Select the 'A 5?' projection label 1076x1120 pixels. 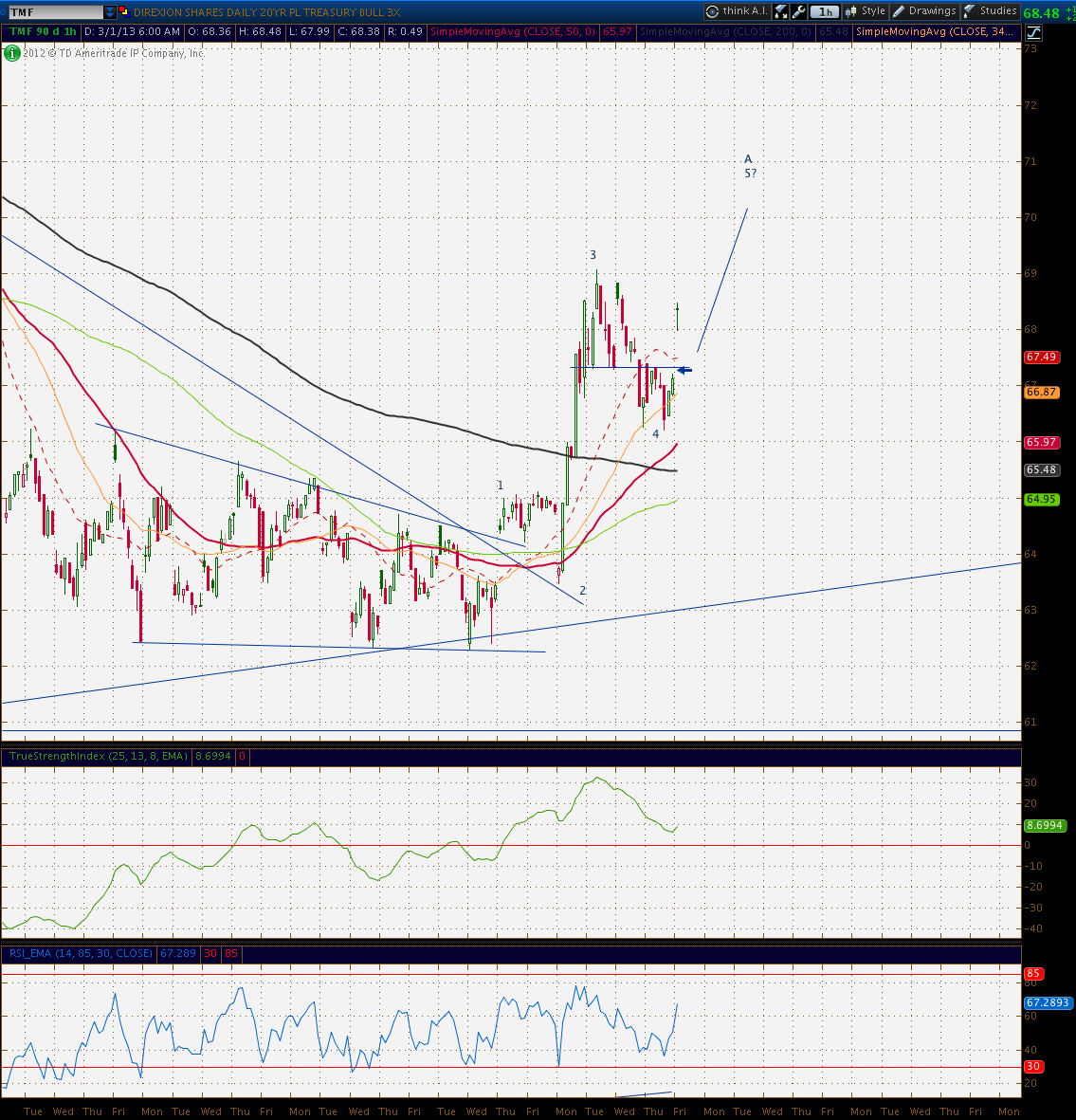pyautogui.click(x=750, y=166)
